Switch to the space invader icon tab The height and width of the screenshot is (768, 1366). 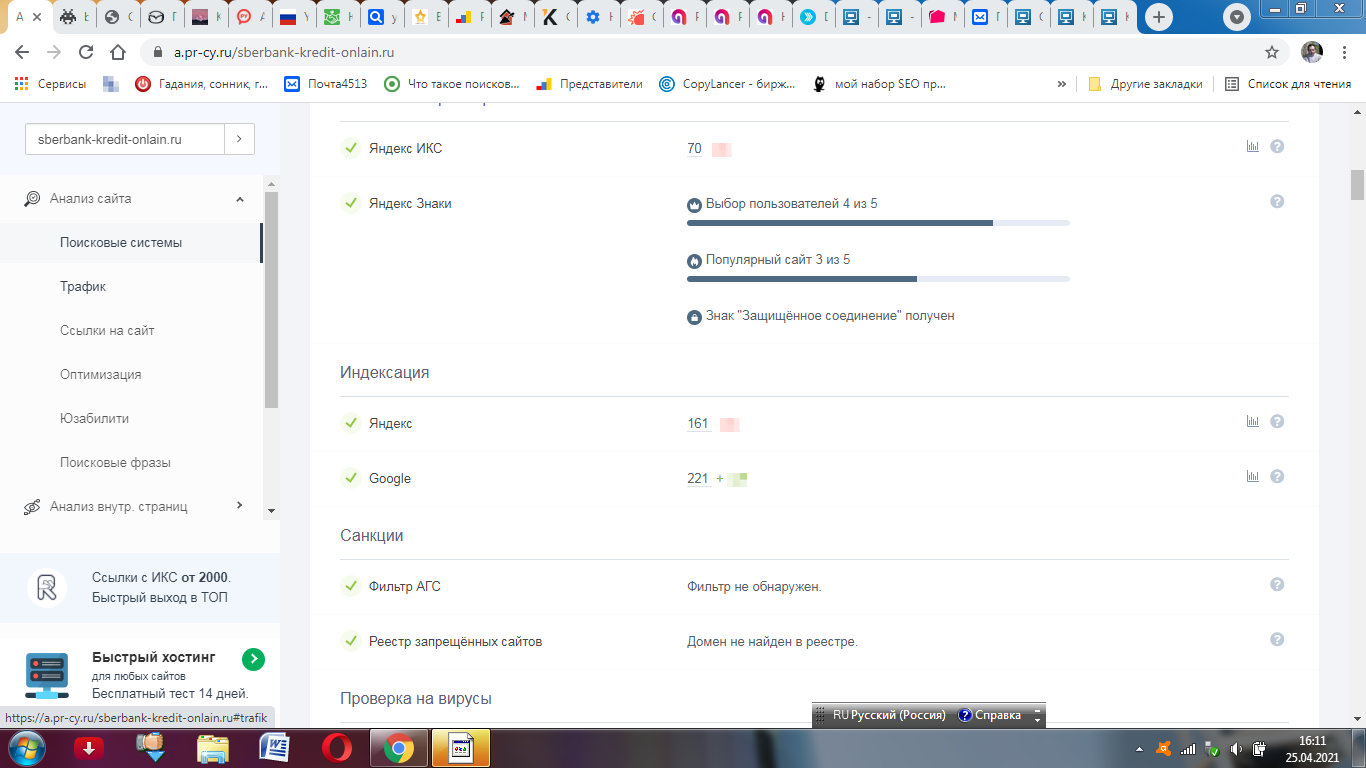click(x=68, y=17)
